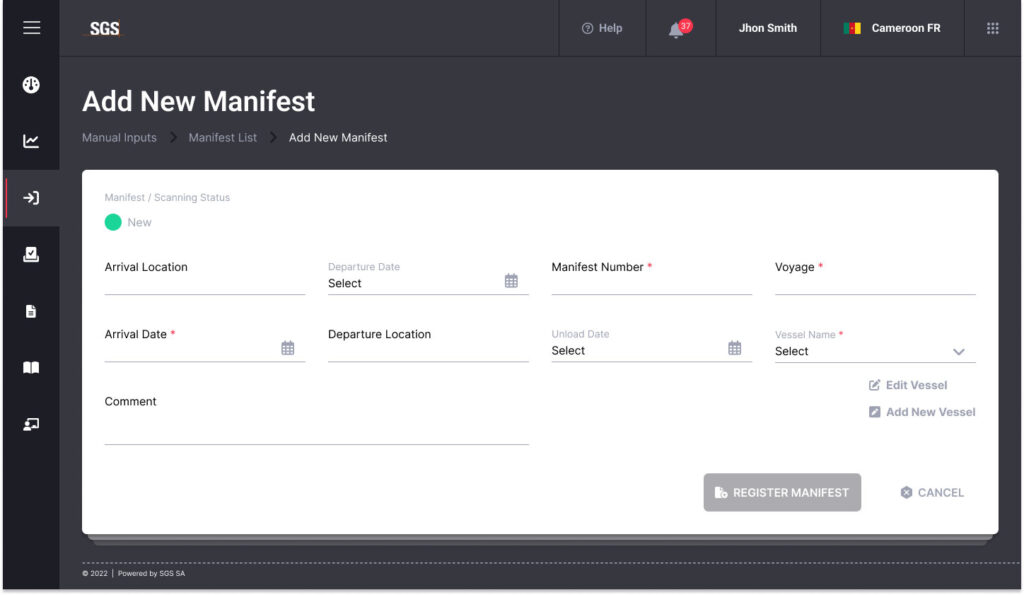Expand Vessel Name chevron arrow
Image resolution: width=1024 pixels, height=595 pixels.
click(x=958, y=352)
